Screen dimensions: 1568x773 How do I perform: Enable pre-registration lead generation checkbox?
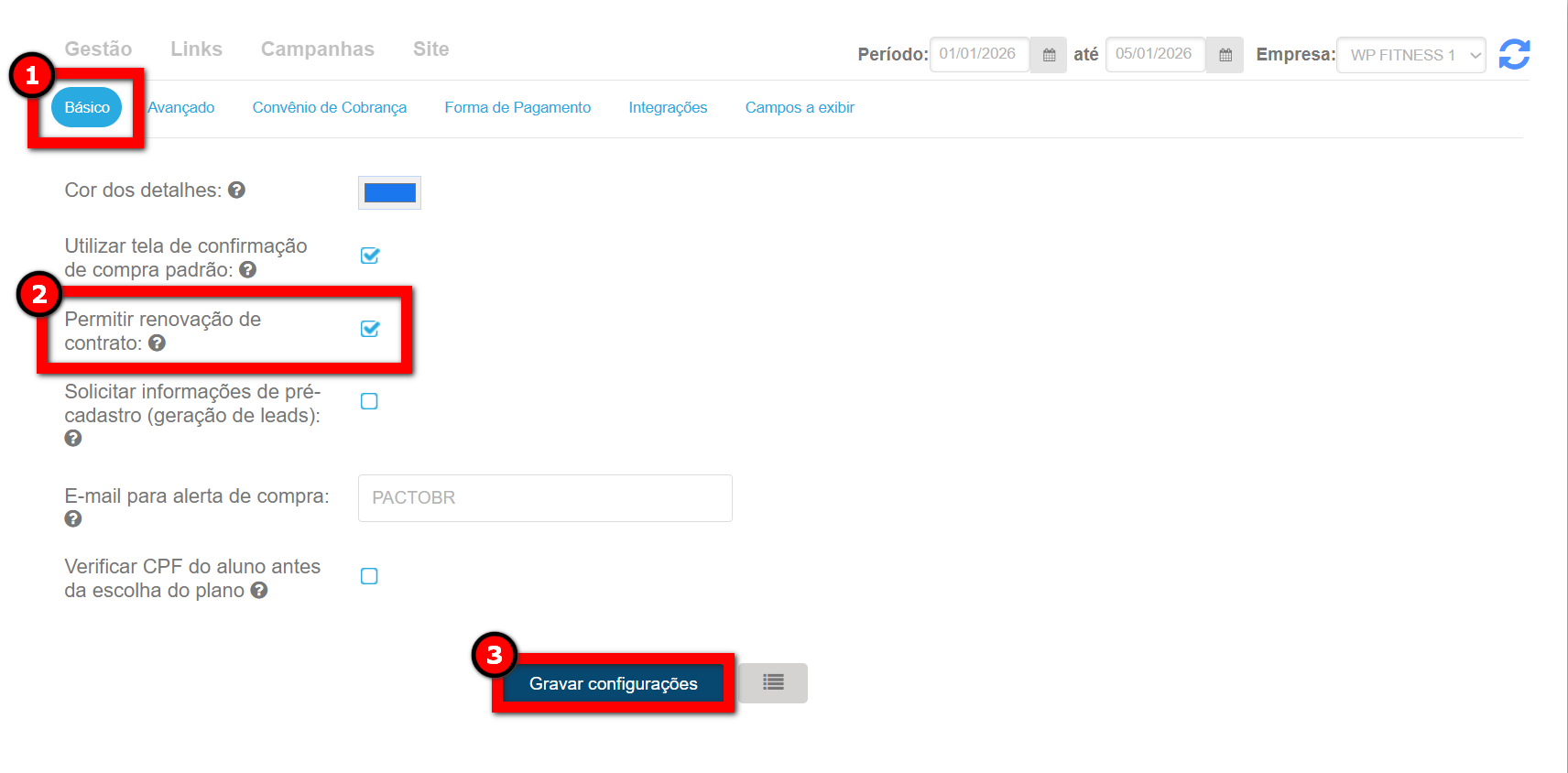pos(369,401)
